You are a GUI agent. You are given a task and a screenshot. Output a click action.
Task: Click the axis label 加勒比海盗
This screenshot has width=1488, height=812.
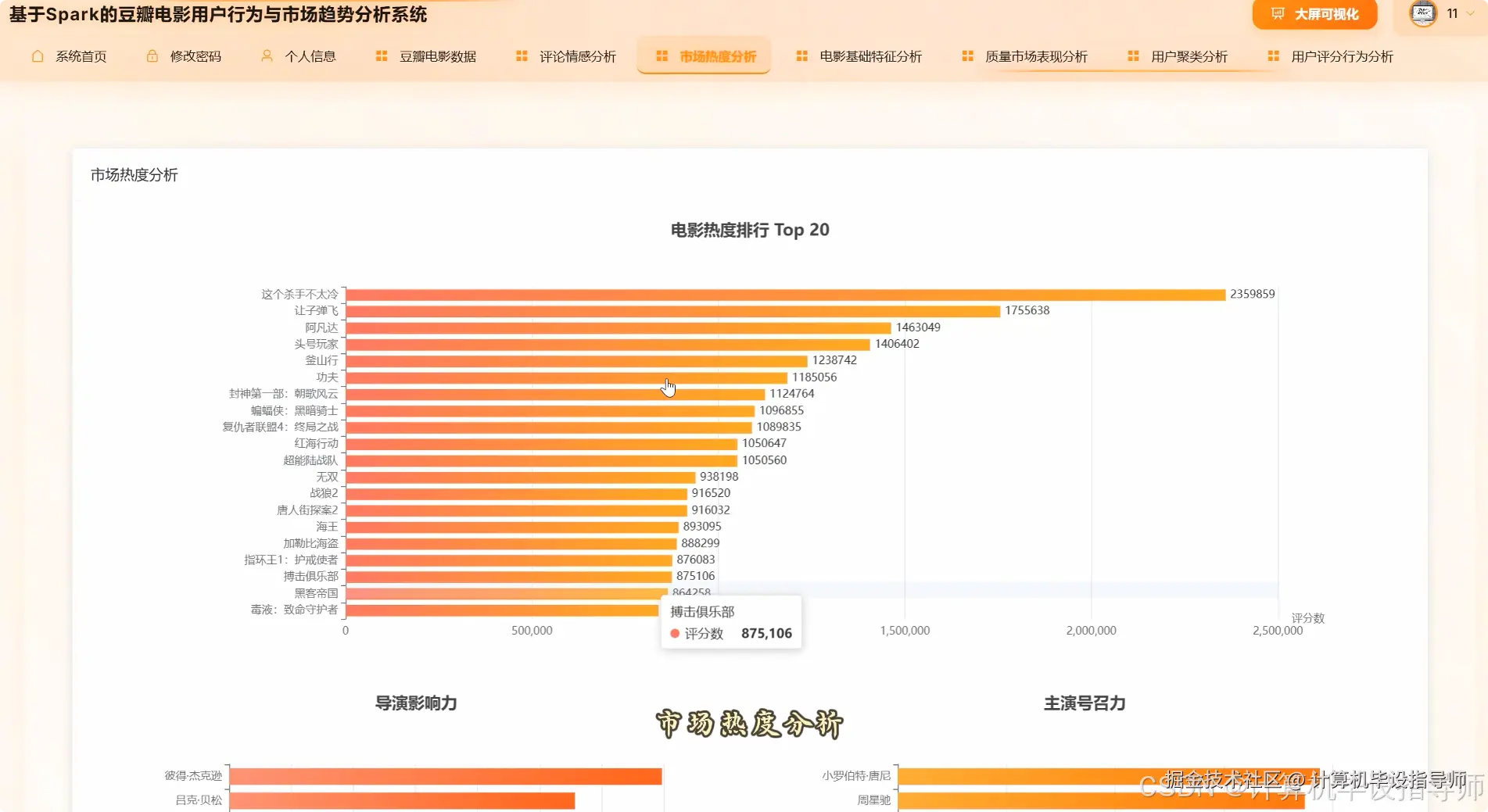click(310, 543)
